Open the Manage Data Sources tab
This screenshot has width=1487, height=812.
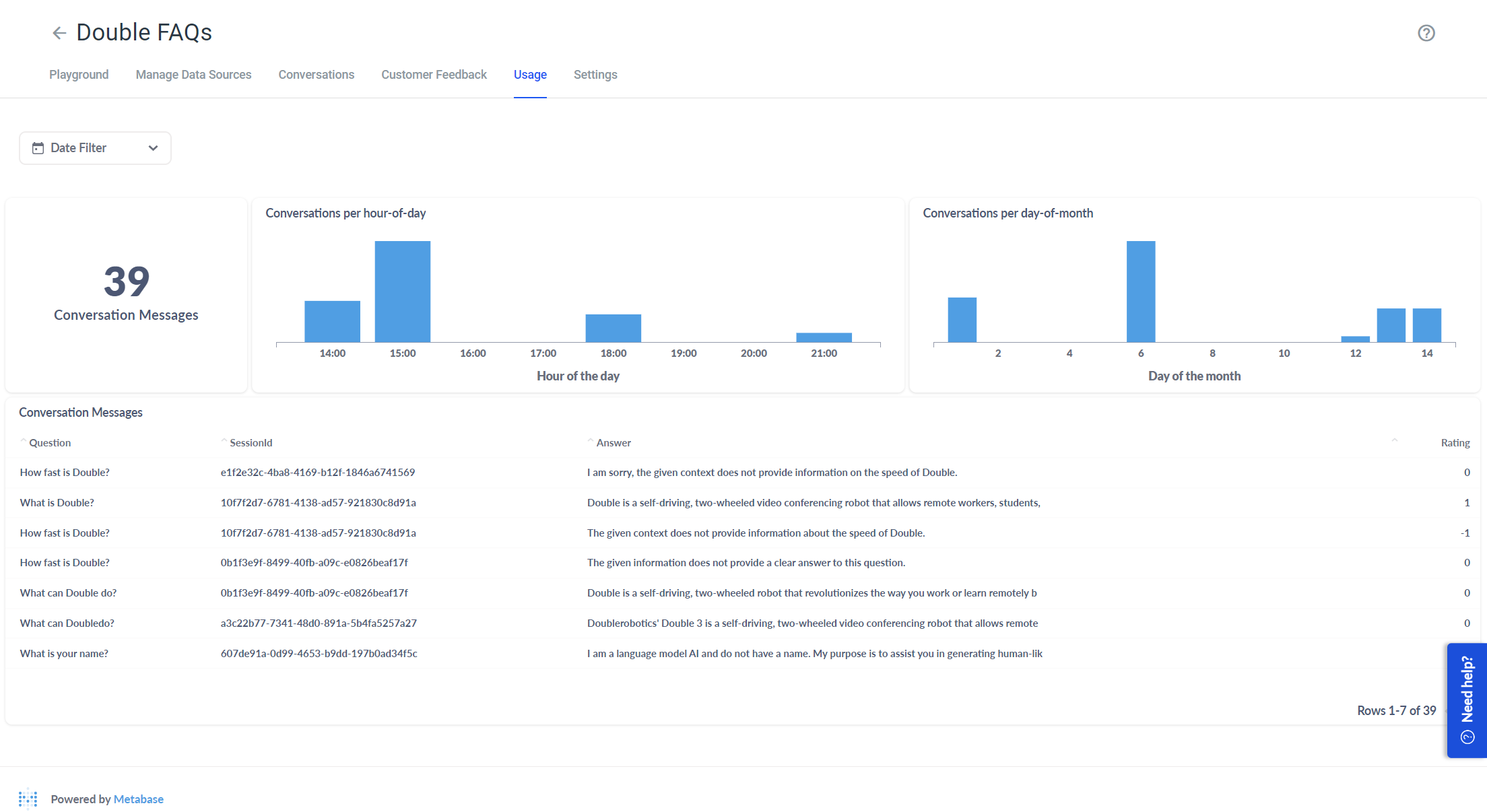tap(193, 75)
